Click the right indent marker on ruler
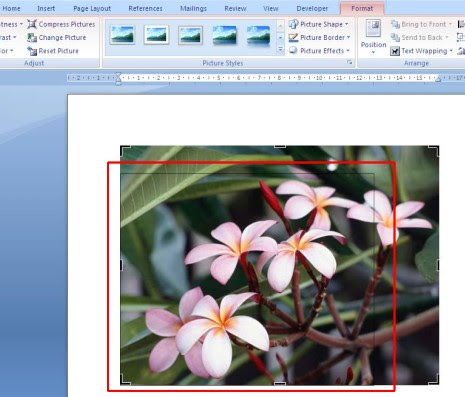 pyautogui.click(x=438, y=79)
